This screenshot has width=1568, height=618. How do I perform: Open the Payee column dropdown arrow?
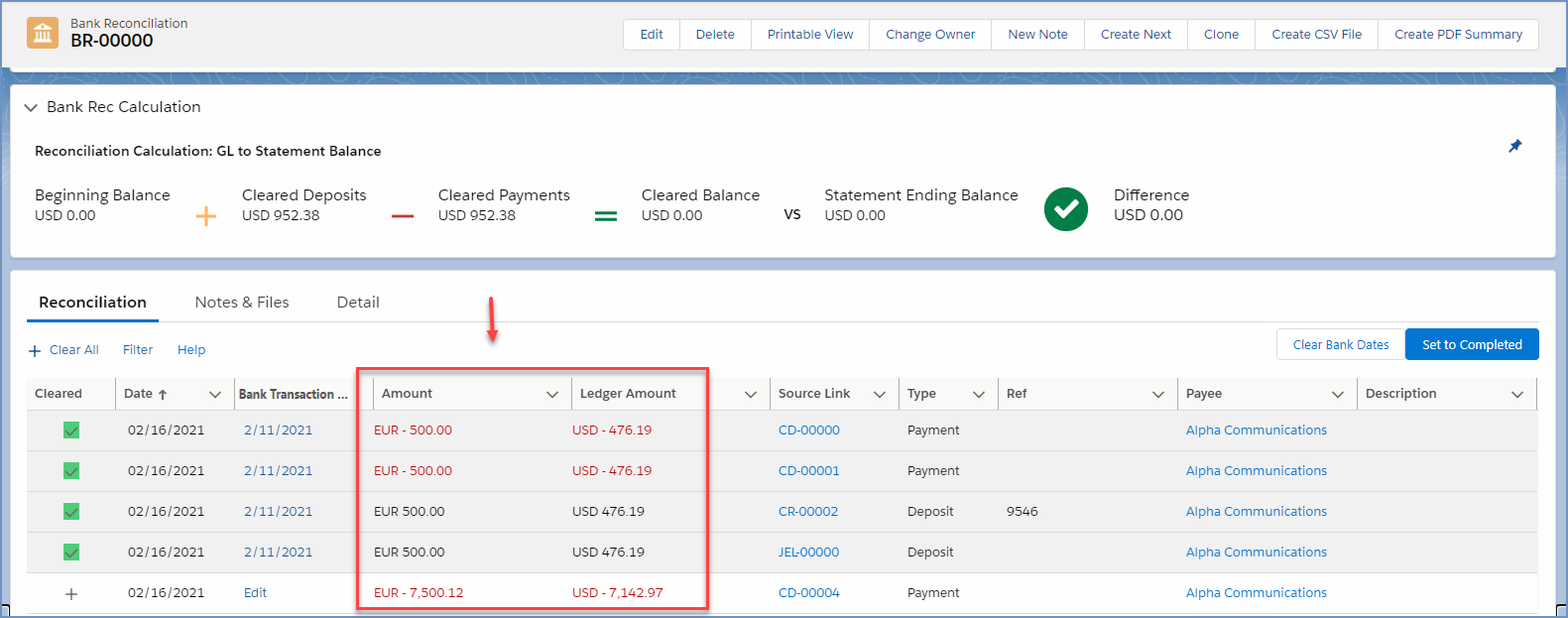click(1337, 394)
